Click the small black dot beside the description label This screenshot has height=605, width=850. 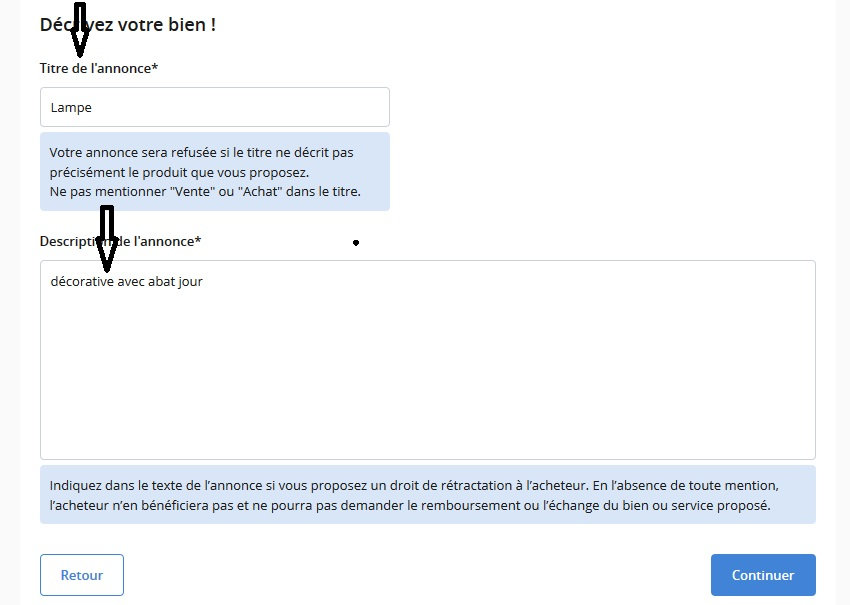click(x=356, y=243)
